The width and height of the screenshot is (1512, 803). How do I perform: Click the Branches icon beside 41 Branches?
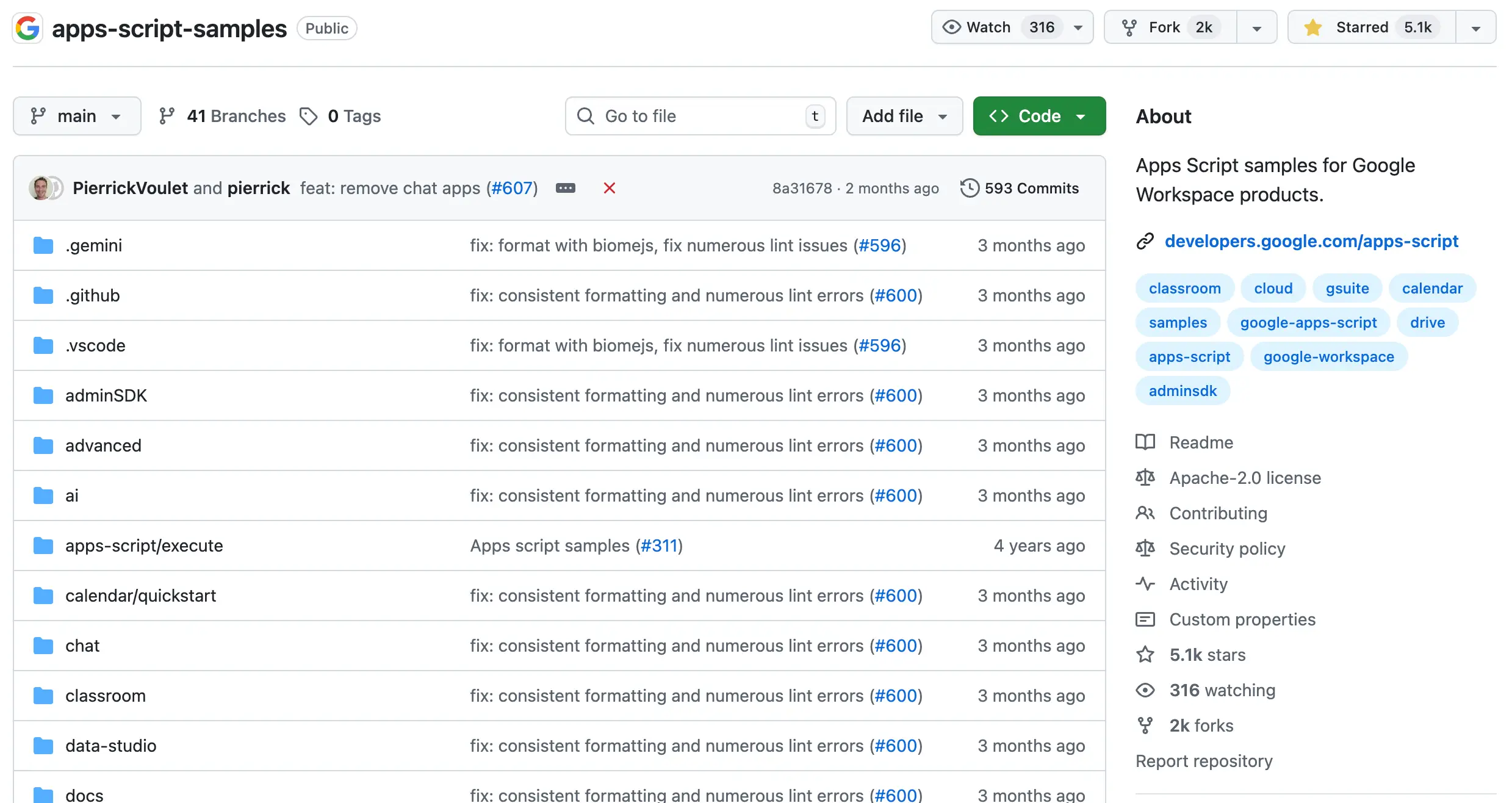[167, 116]
